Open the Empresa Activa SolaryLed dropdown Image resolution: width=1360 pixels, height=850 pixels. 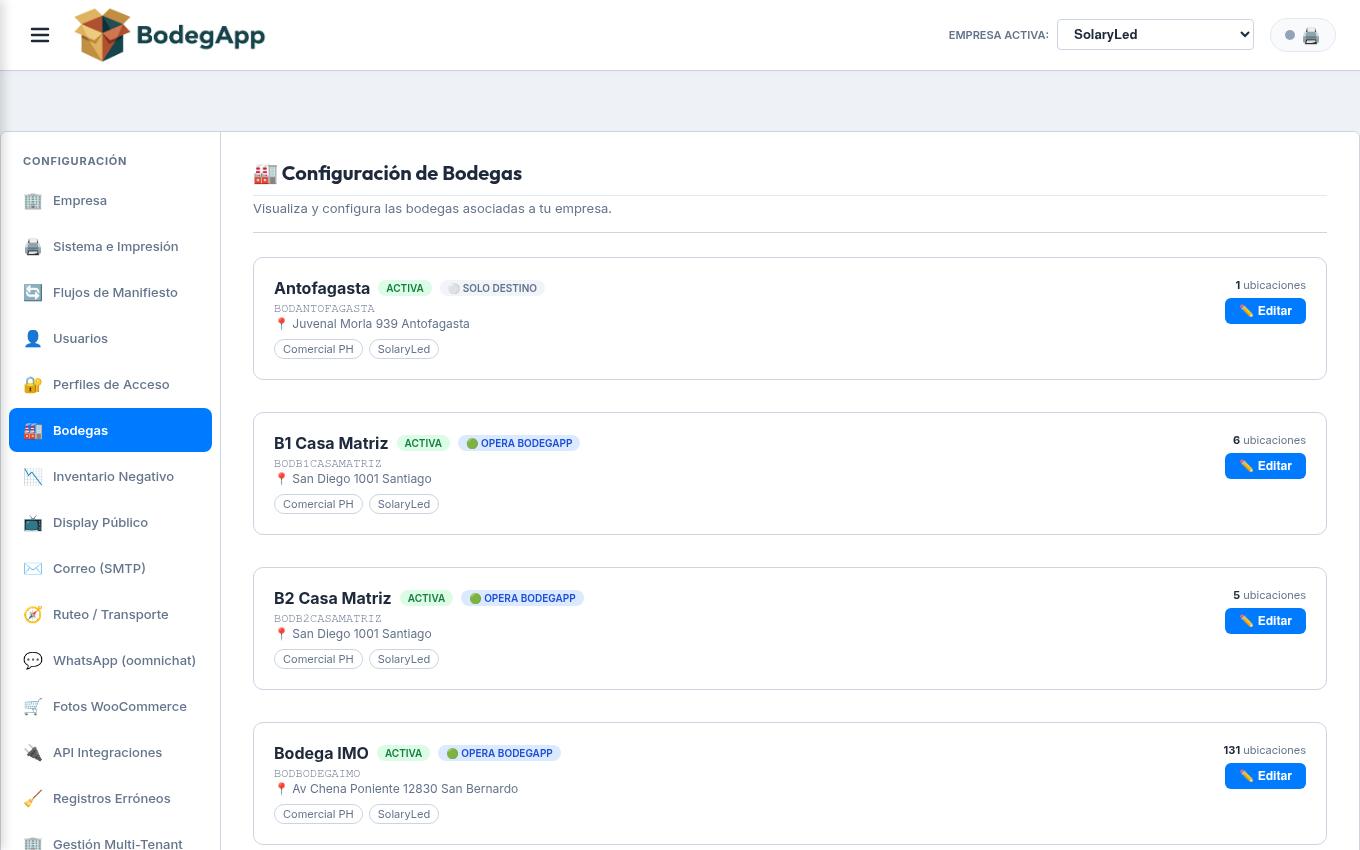tap(1155, 34)
